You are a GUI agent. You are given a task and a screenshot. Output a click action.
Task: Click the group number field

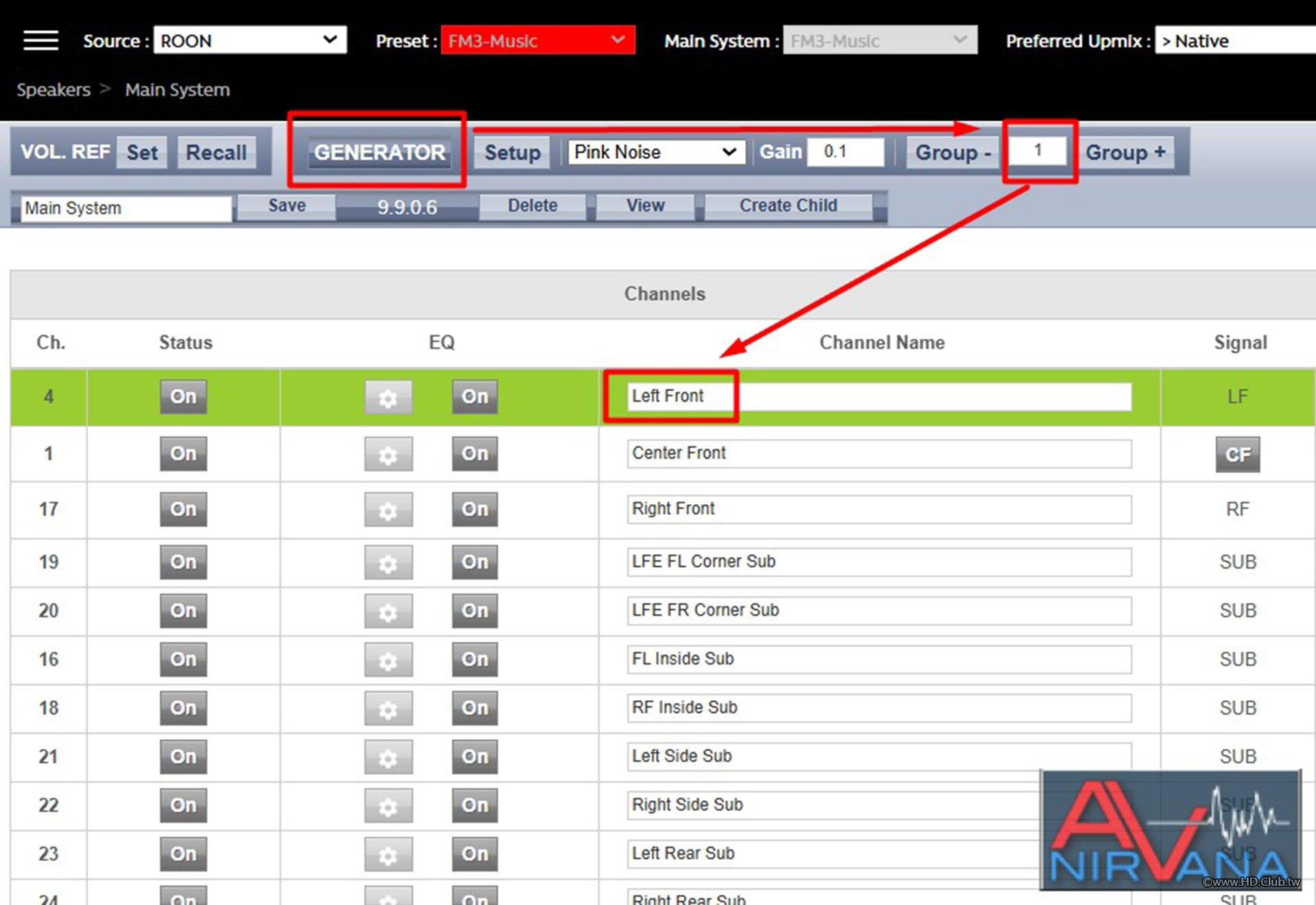tap(1039, 150)
